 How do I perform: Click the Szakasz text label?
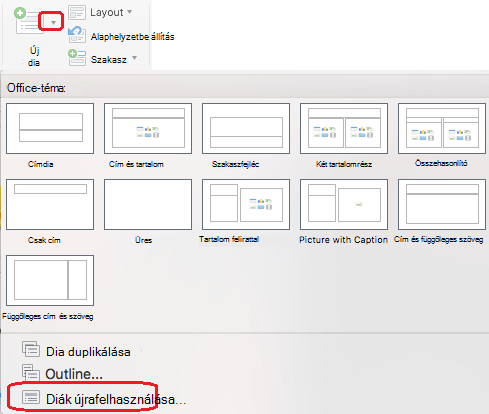[x=109, y=60]
